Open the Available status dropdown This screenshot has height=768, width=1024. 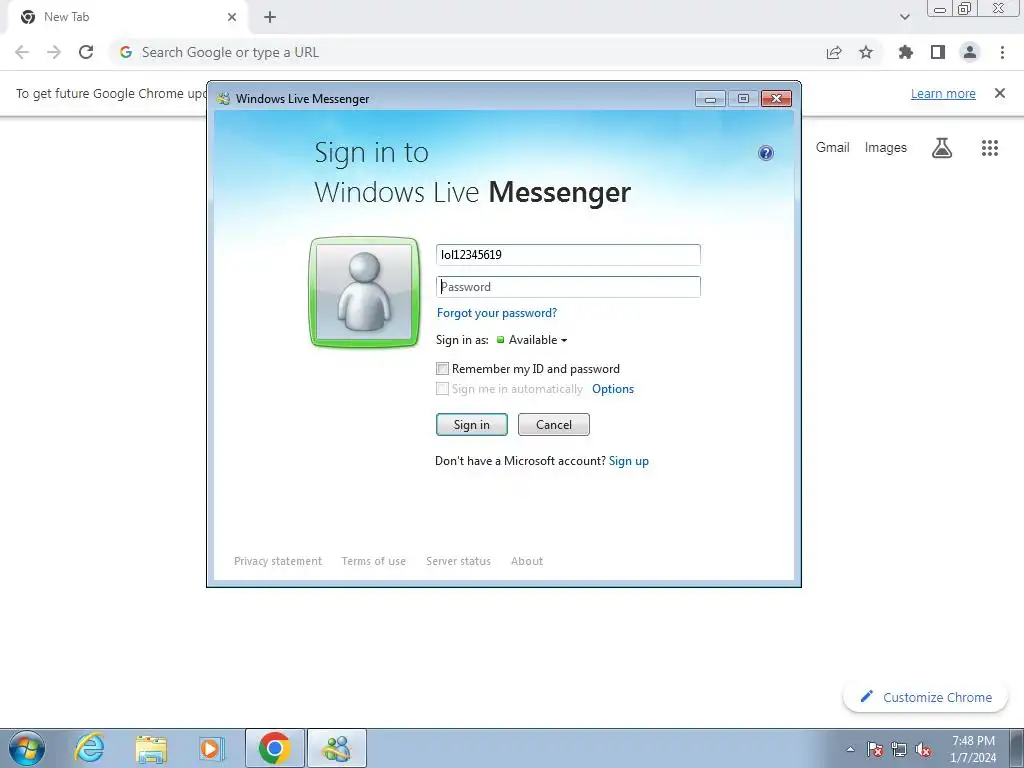[532, 340]
